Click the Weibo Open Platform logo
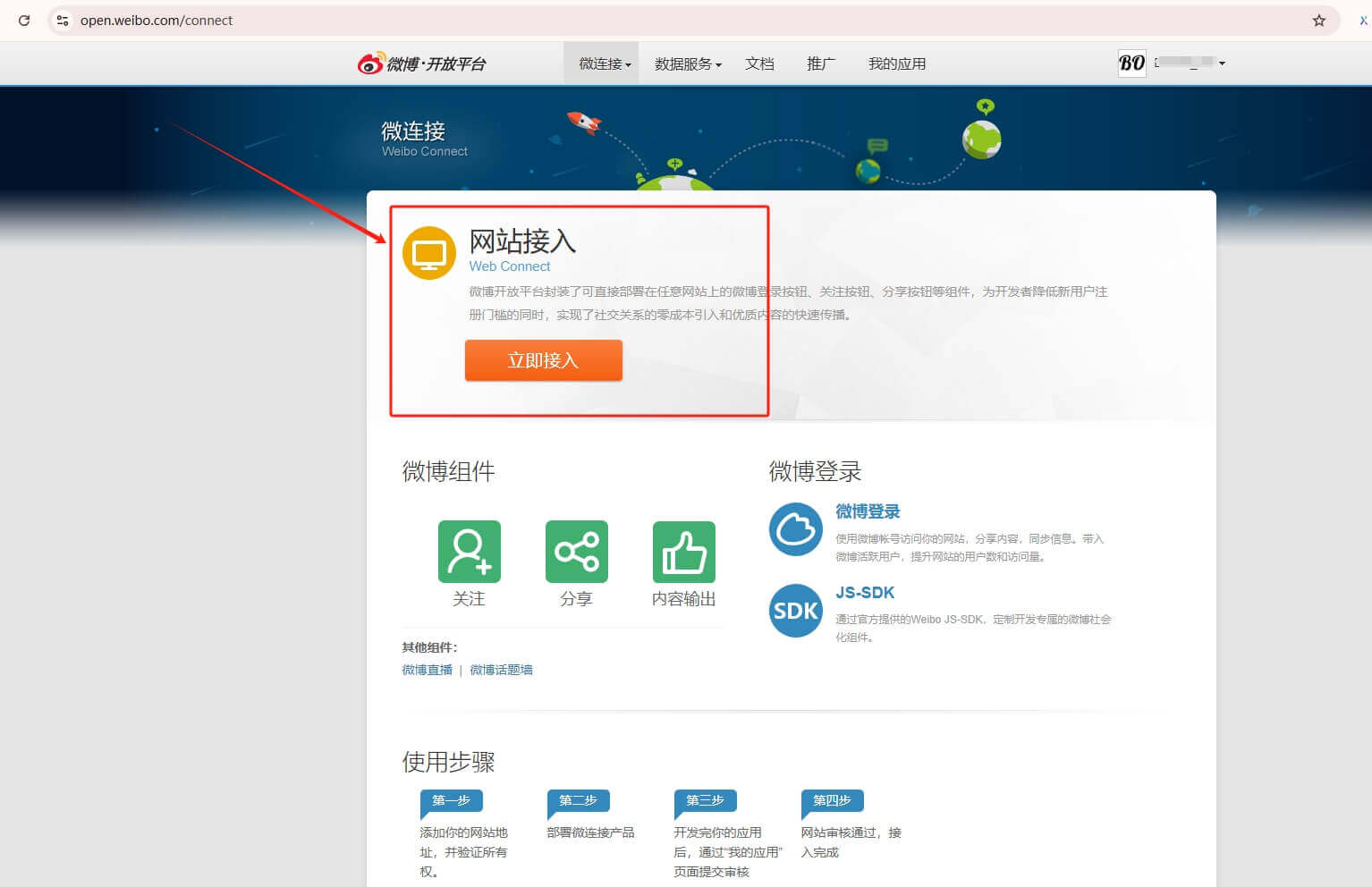Viewport: 1372px width, 887px height. coord(421,63)
